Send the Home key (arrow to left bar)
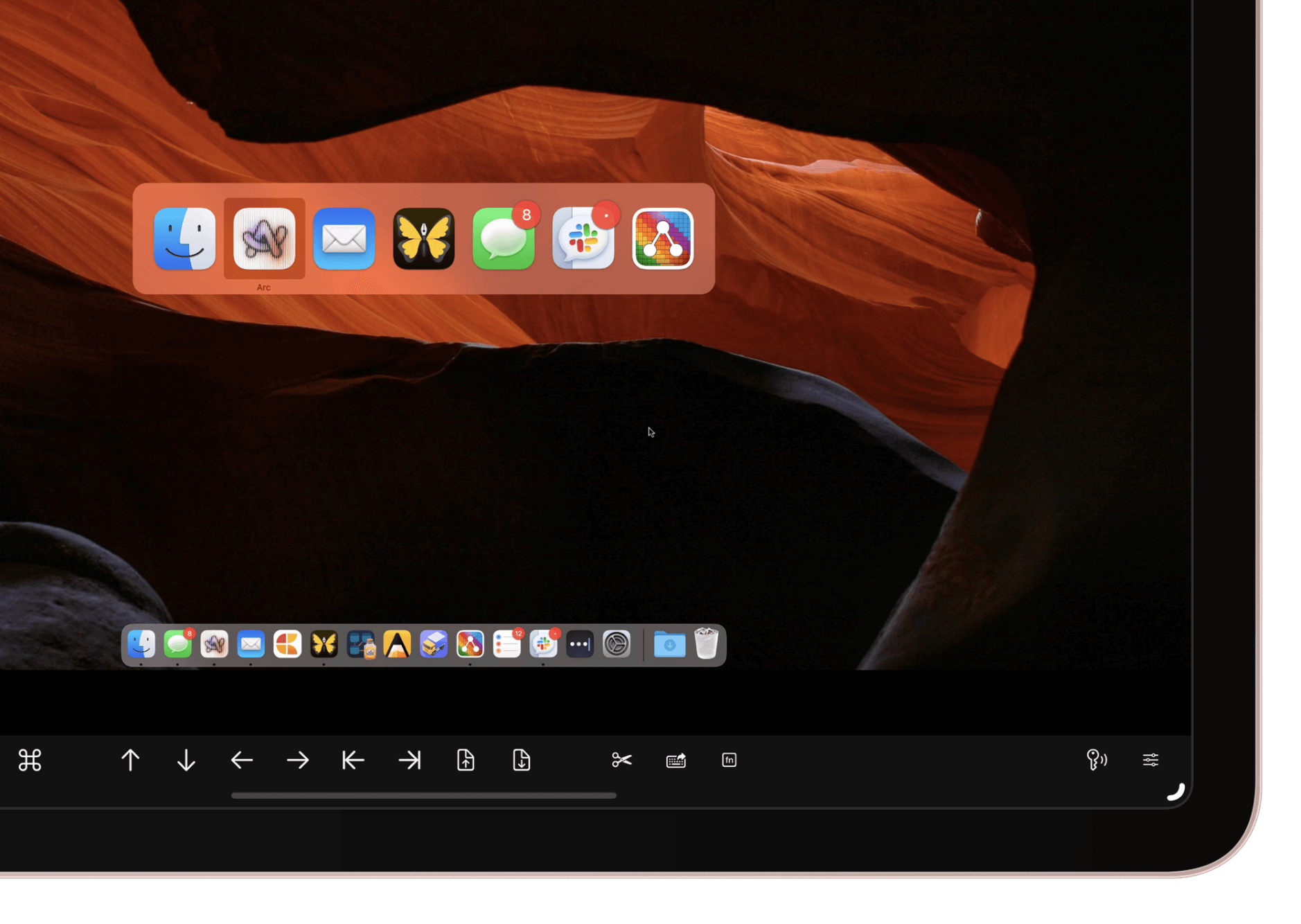 (353, 760)
